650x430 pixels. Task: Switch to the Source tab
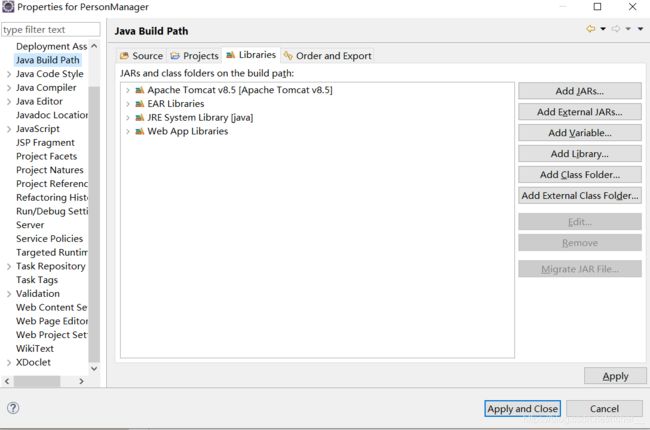coord(141,56)
